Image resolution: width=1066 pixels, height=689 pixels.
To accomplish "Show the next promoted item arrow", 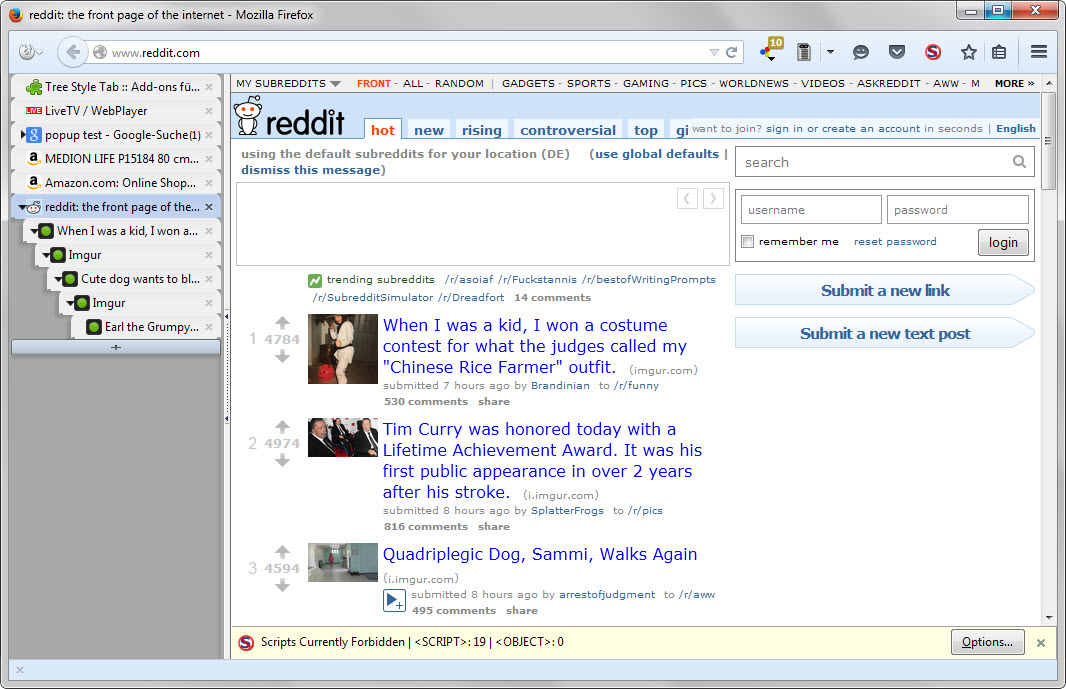I will point(713,199).
